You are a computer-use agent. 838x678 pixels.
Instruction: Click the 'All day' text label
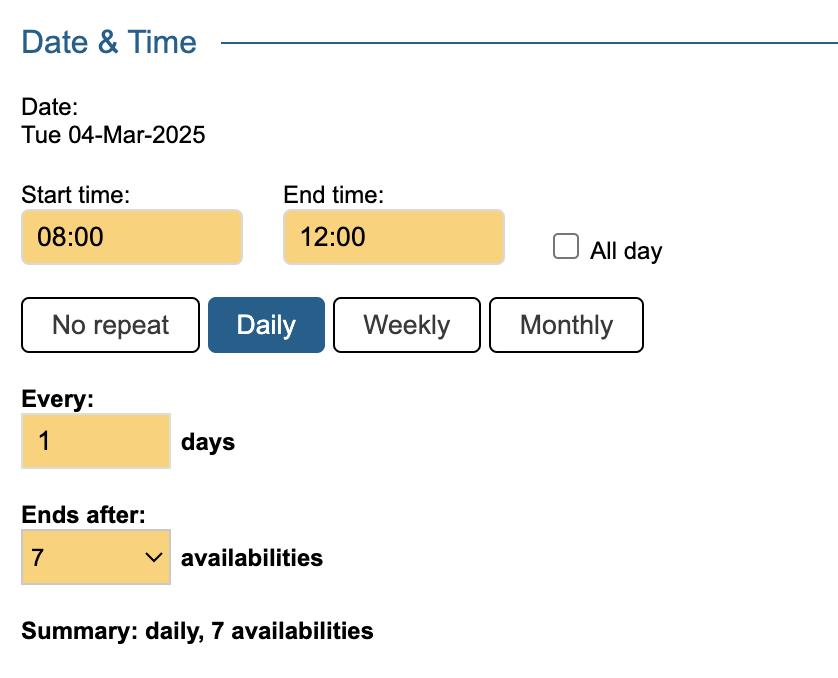point(626,251)
